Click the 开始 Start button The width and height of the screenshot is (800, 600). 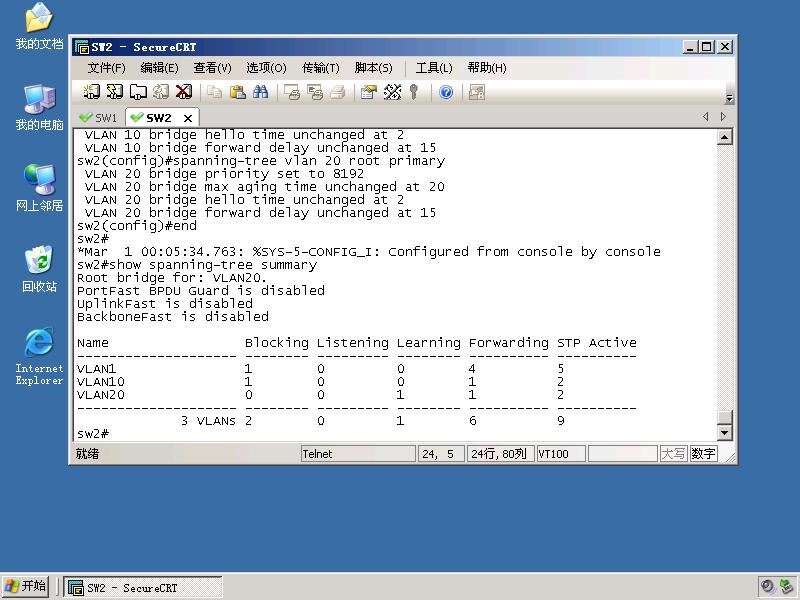pos(26,587)
